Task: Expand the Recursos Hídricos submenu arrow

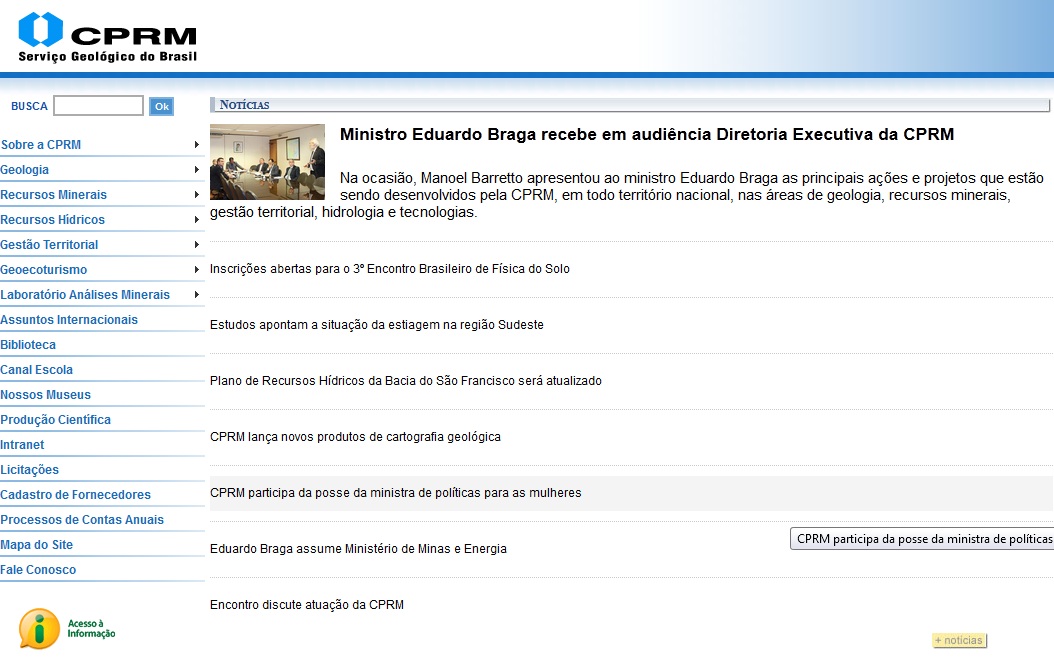Action: coord(197,220)
